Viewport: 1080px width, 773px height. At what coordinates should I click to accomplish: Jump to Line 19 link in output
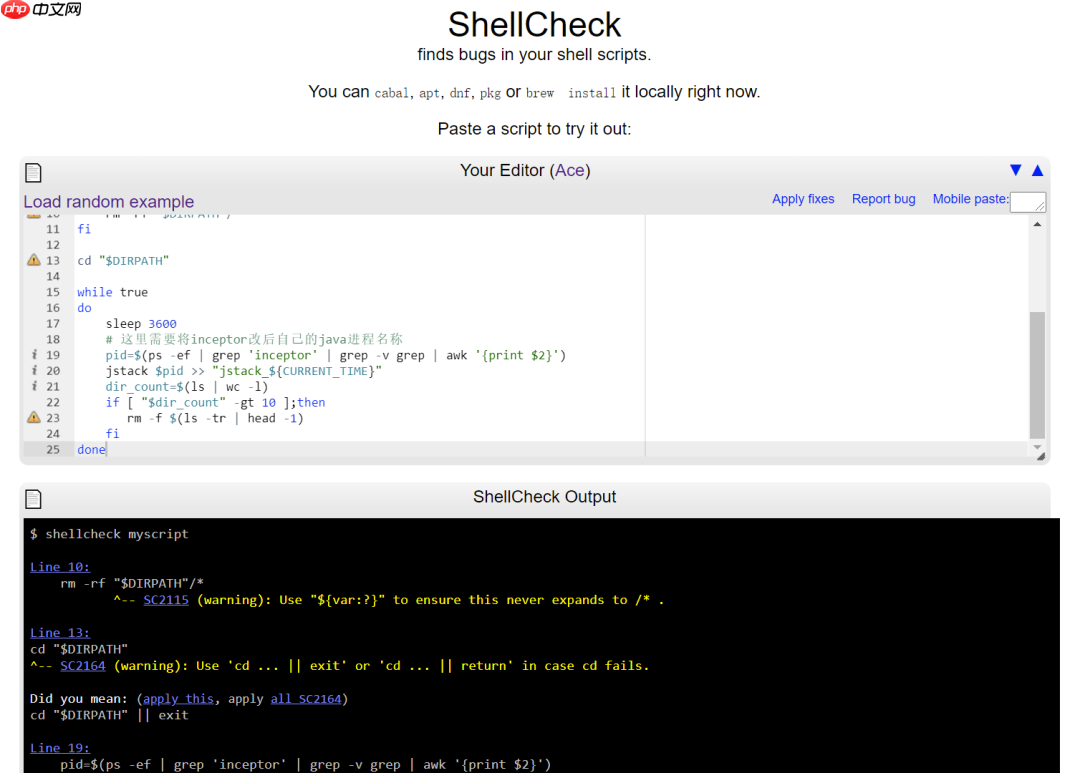pyautogui.click(x=60, y=748)
